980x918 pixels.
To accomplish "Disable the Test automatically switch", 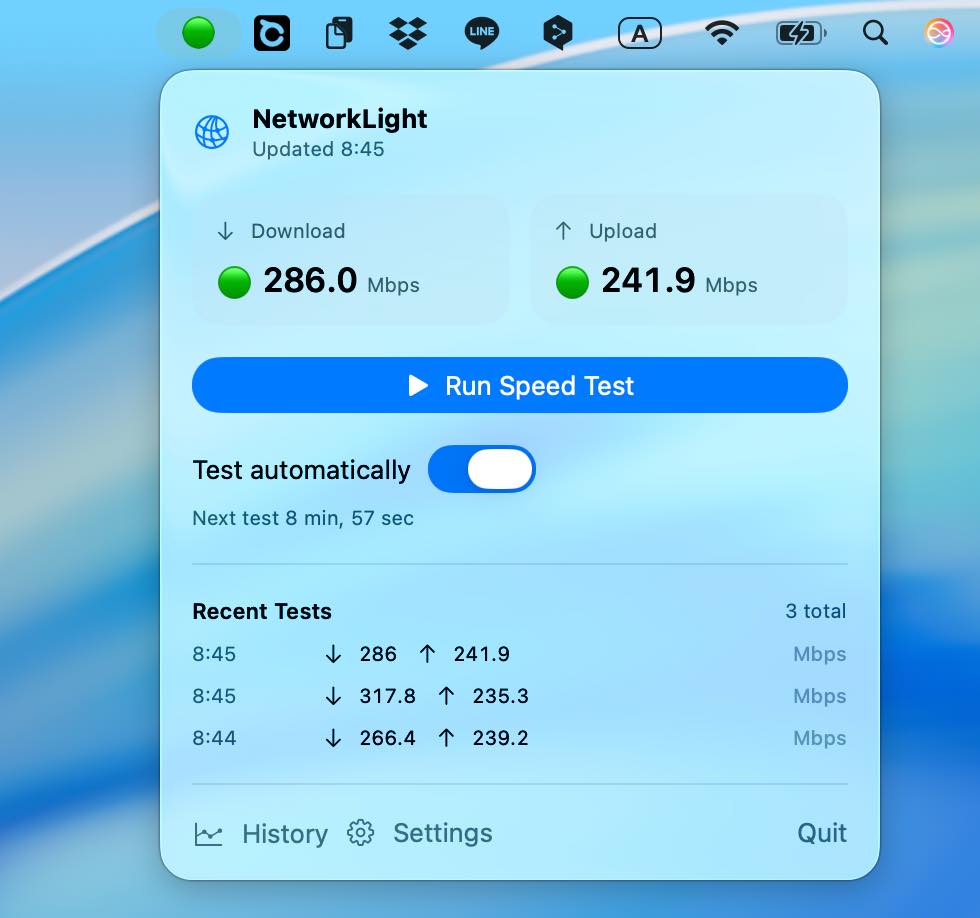I will point(481,469).
